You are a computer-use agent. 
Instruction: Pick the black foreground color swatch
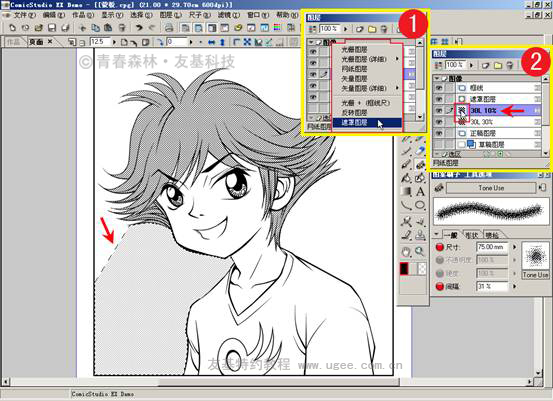tap(404, 269)
